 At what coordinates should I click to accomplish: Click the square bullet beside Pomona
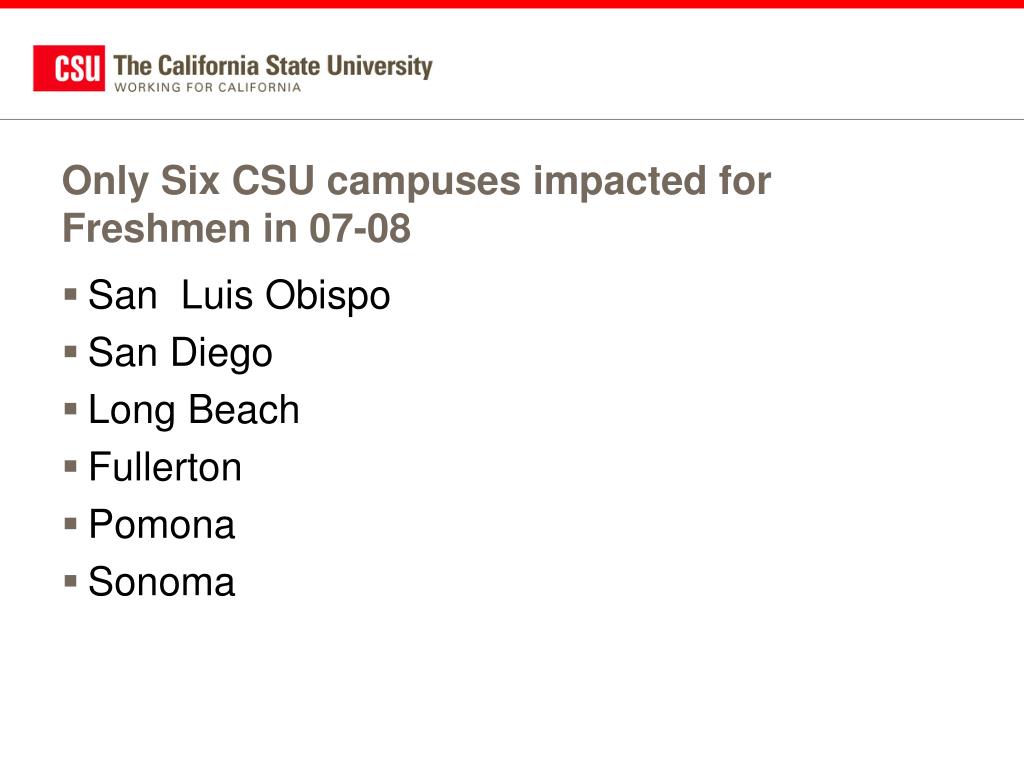point(71,523)
